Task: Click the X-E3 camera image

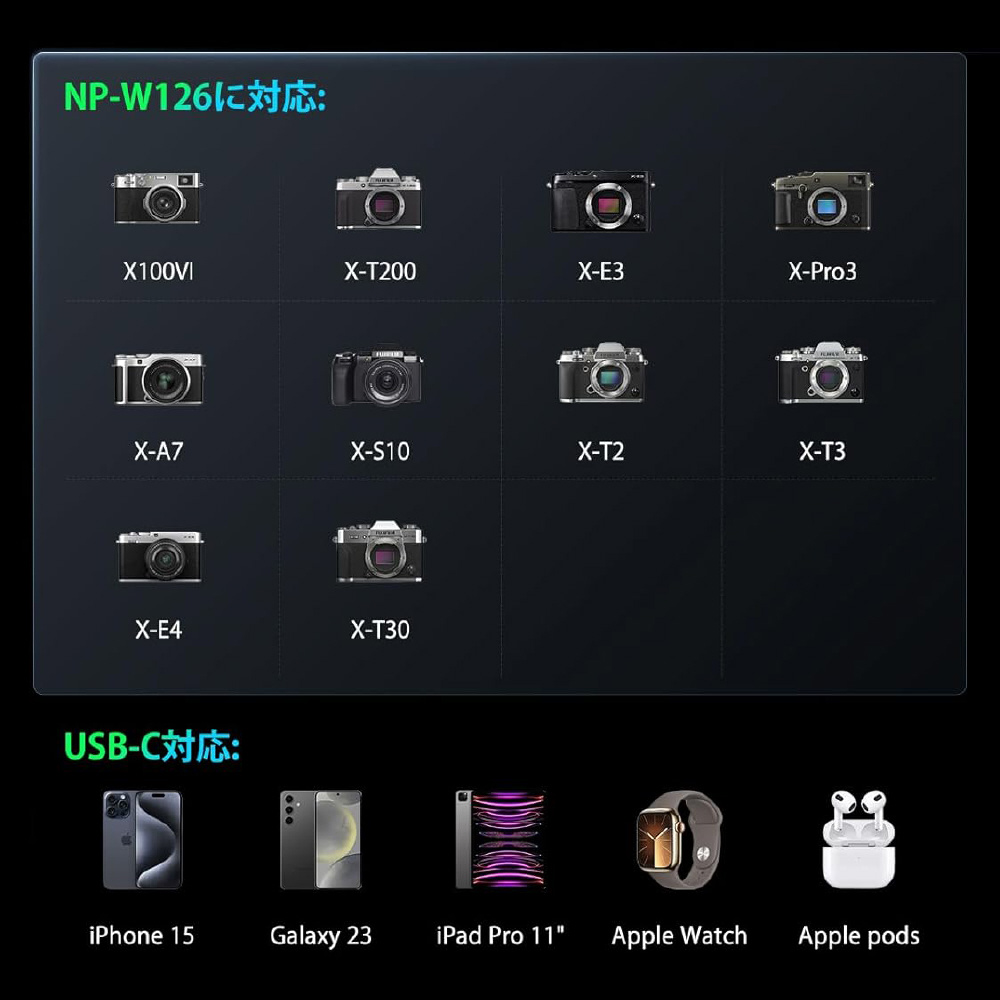Action: [600, 201]
